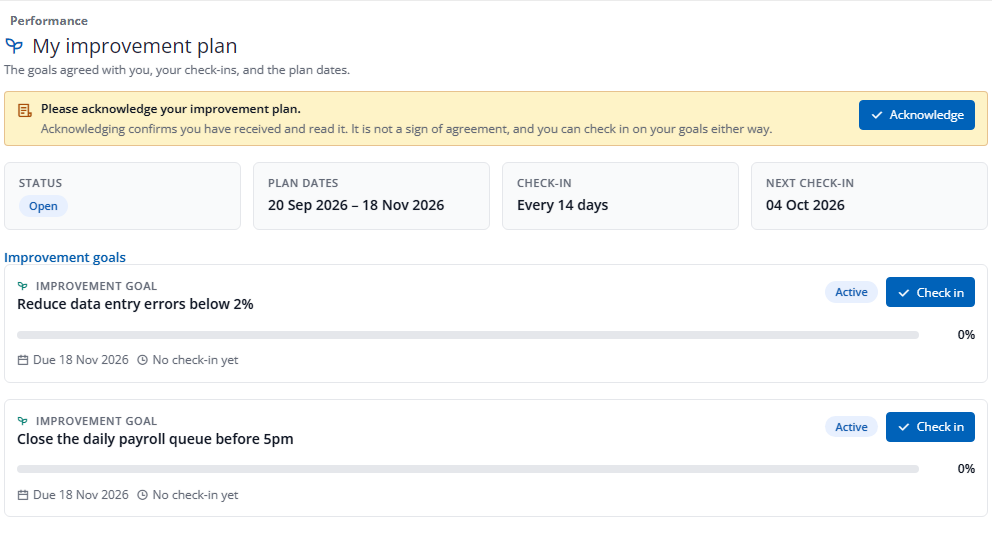Click the goal title Close the daily payroll queue before 5pm
This screenshot has height=537, width=992.
click(x=155, y=439)
